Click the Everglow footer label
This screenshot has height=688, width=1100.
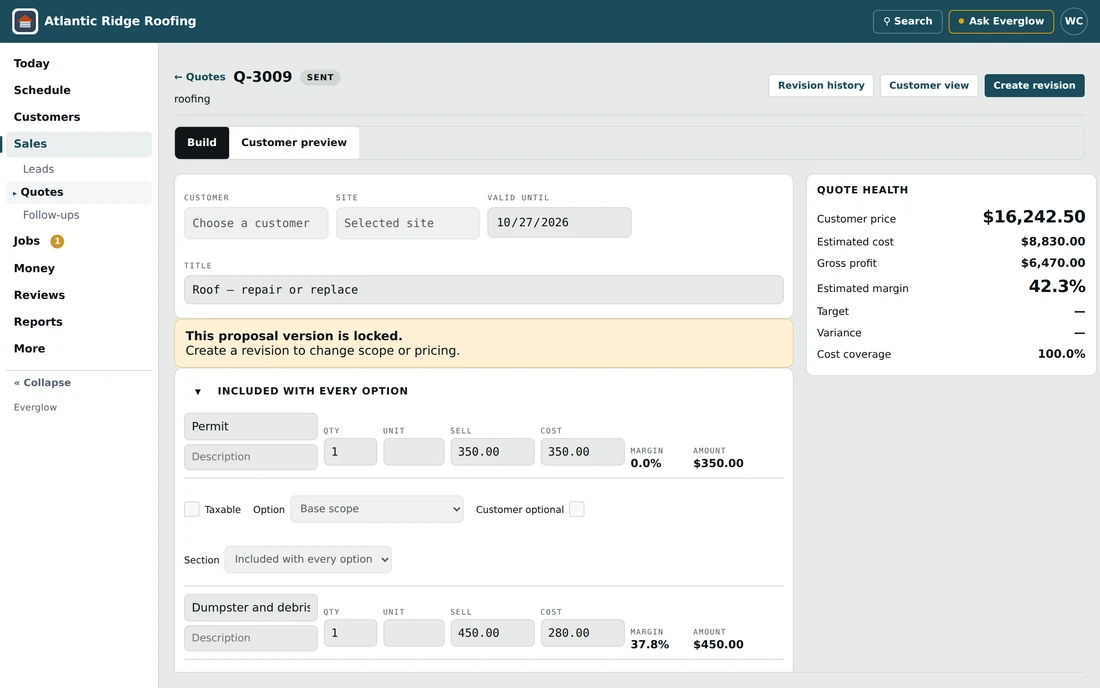pyautogui.click(x=35, y=407)
